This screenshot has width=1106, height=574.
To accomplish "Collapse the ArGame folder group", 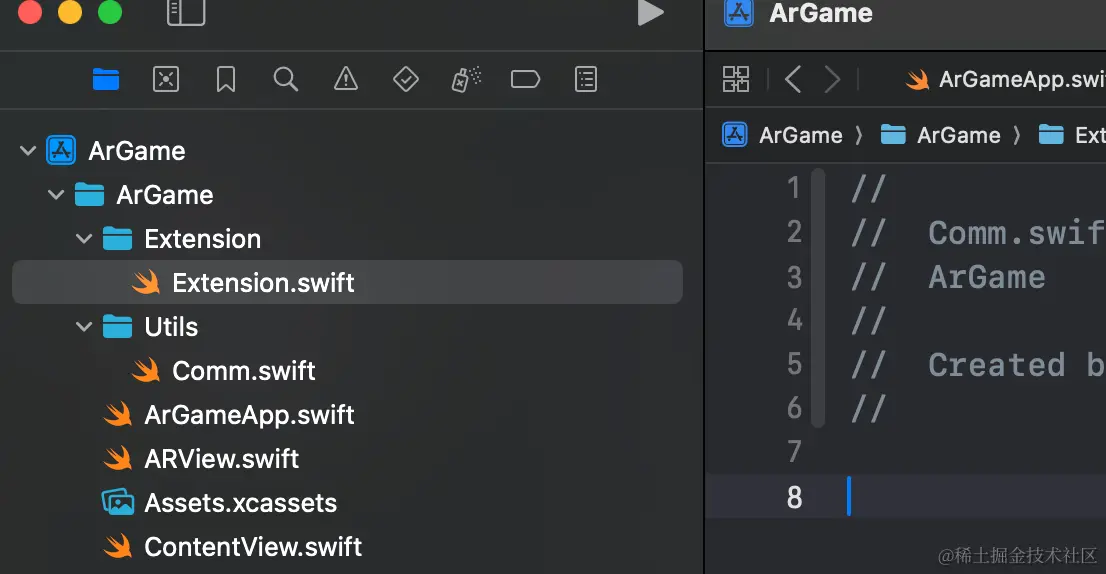I will coord(56,195).
